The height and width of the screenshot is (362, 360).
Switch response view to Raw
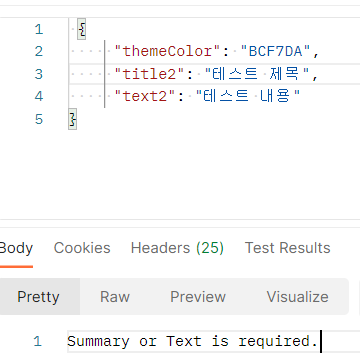[115, 297]
